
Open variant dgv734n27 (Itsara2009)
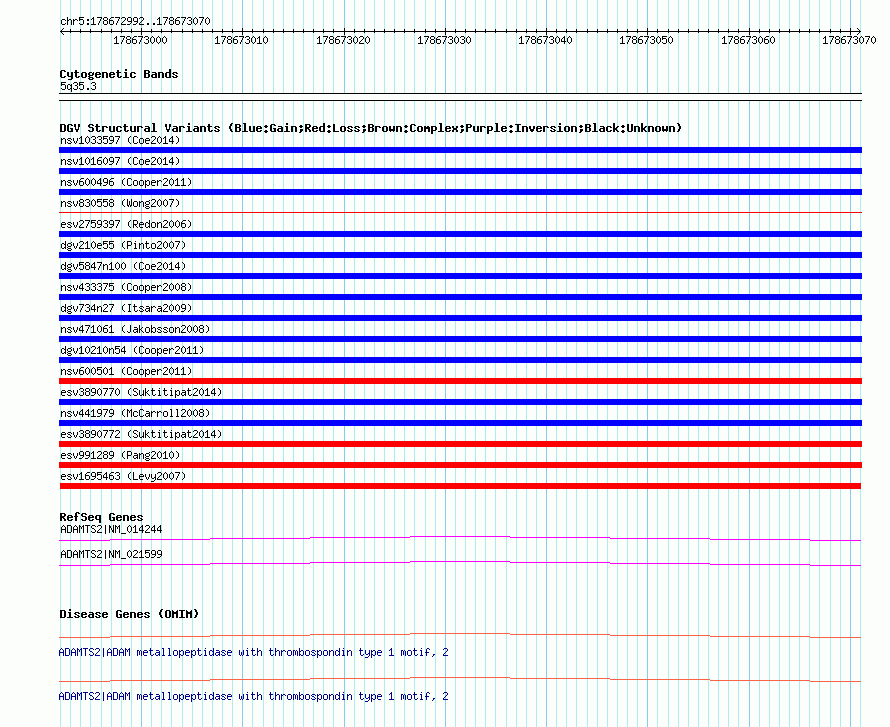[126, 308]
